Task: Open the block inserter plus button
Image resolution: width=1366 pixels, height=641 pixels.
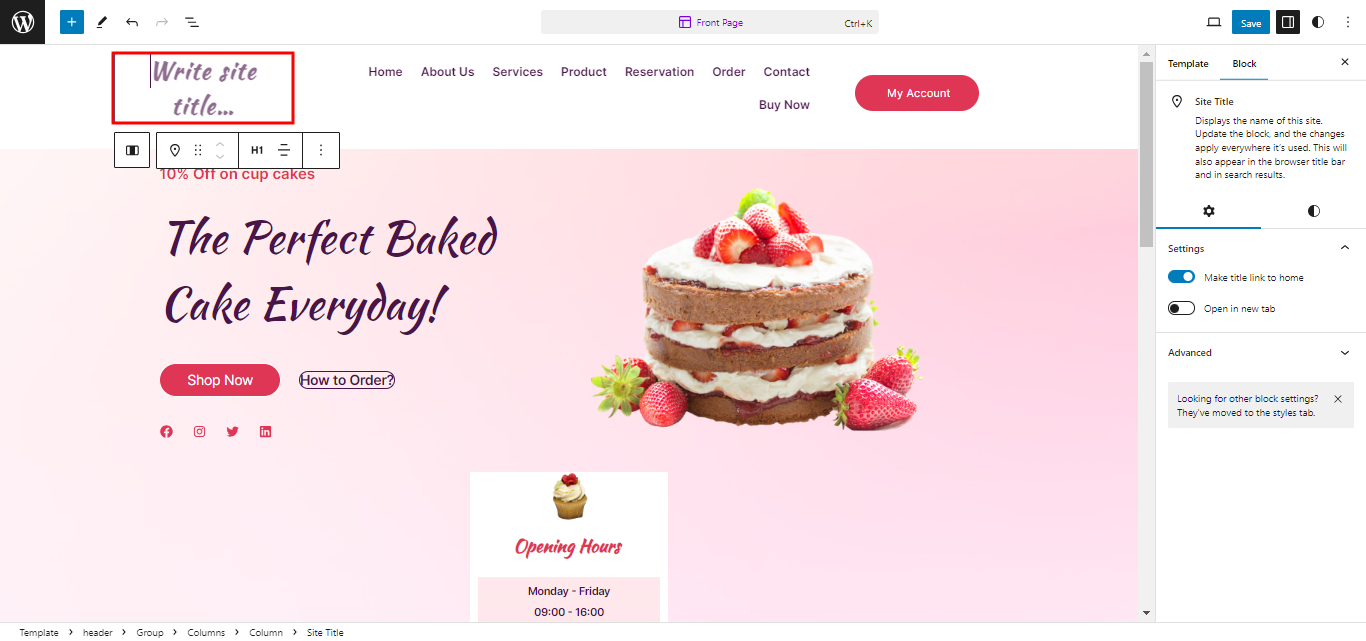Action: [72, 21]
